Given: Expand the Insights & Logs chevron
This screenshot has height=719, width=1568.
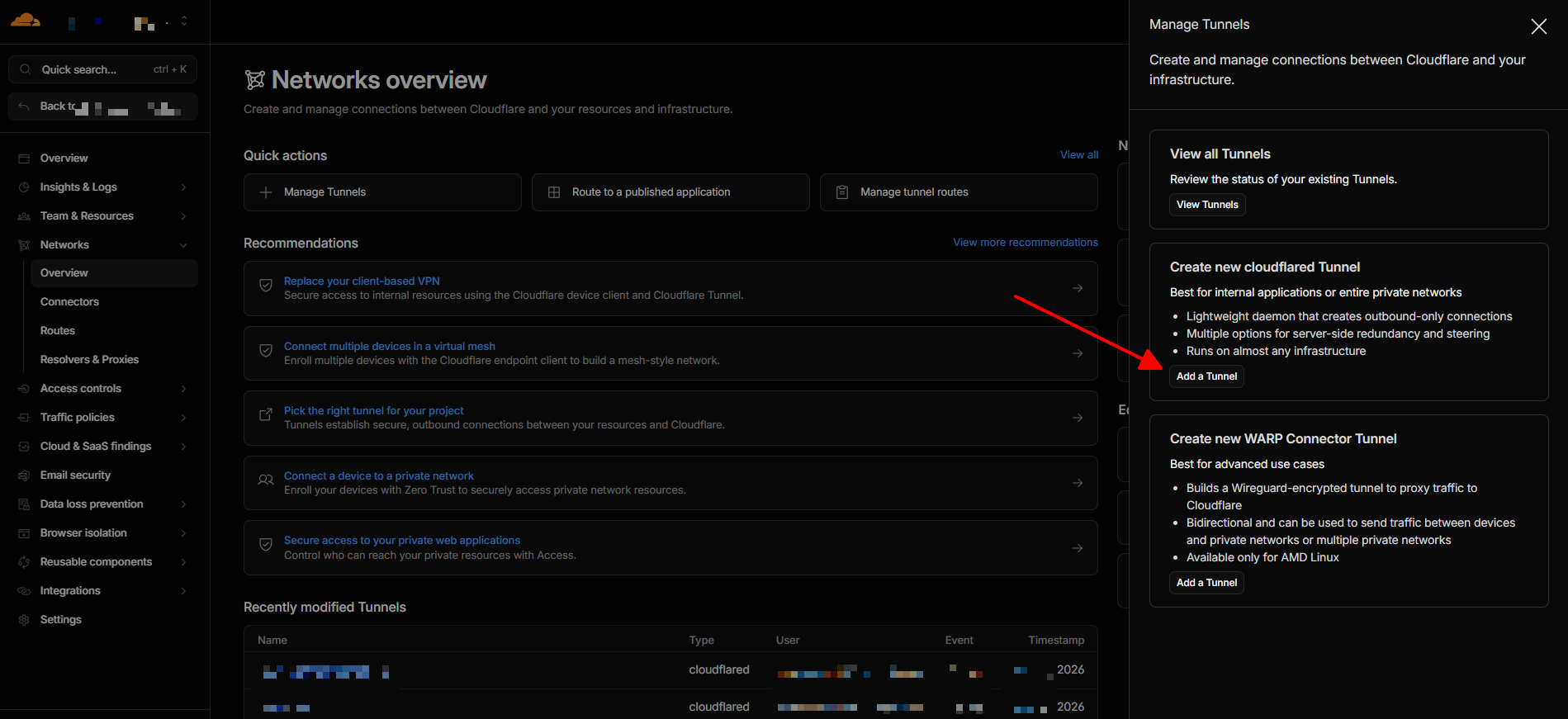Looking at the screenshot, I should point(183,187).
